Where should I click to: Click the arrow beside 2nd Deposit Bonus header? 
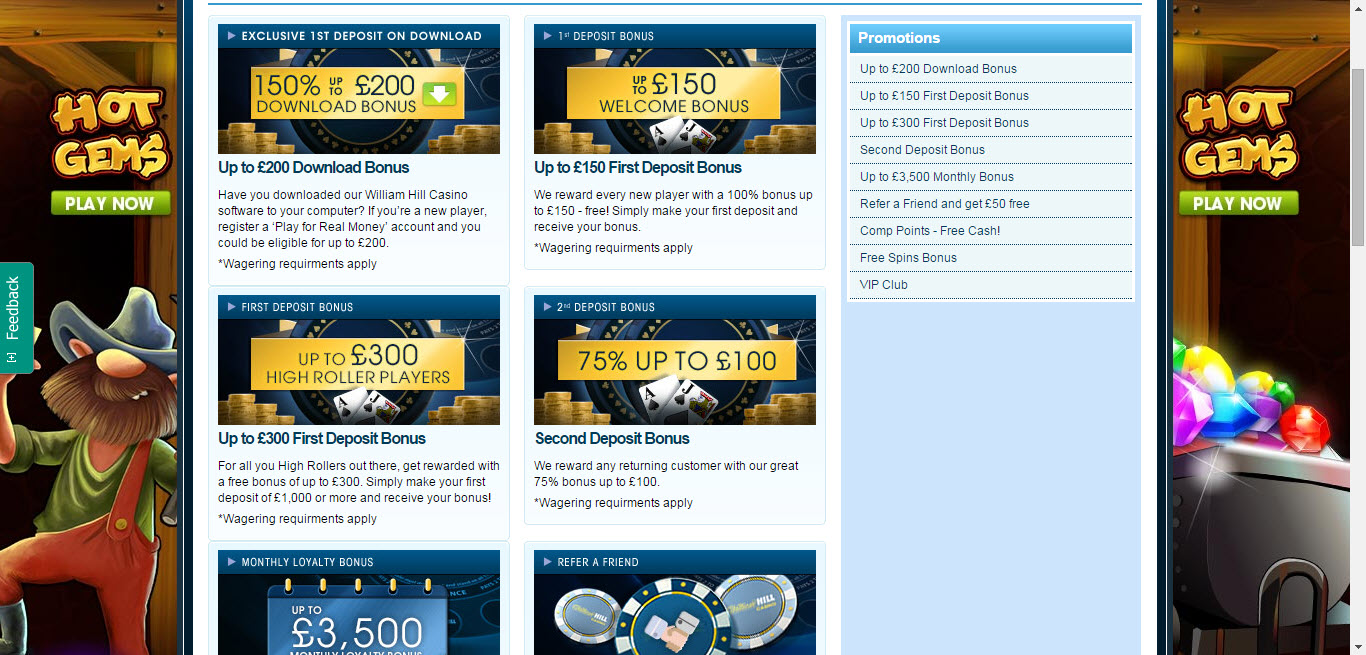pos(548,307)
